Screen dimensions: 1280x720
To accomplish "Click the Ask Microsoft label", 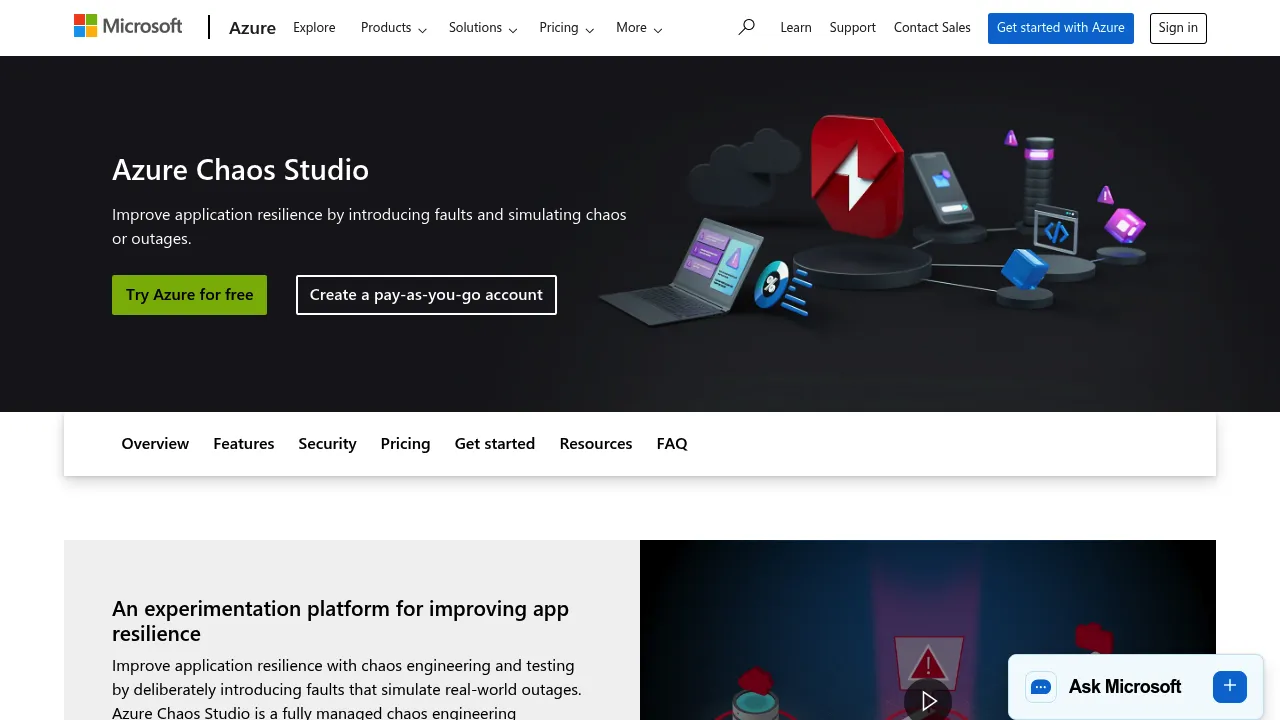I will [1125, 687].
